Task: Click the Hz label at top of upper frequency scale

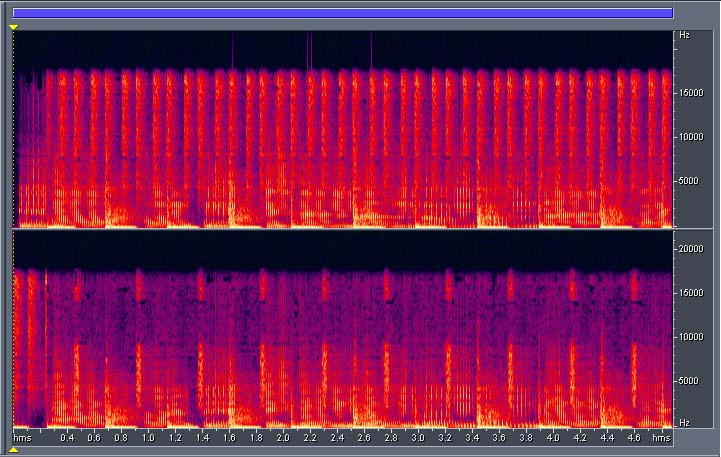Action: [684, 35]
